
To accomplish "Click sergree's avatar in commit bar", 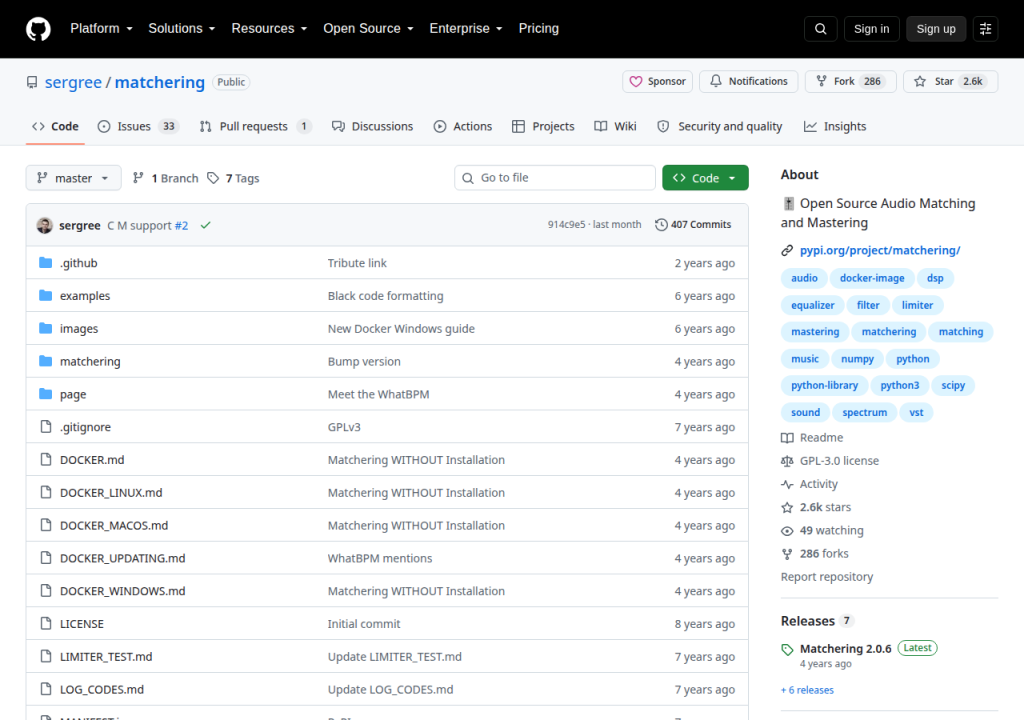I will coord(44,225).
